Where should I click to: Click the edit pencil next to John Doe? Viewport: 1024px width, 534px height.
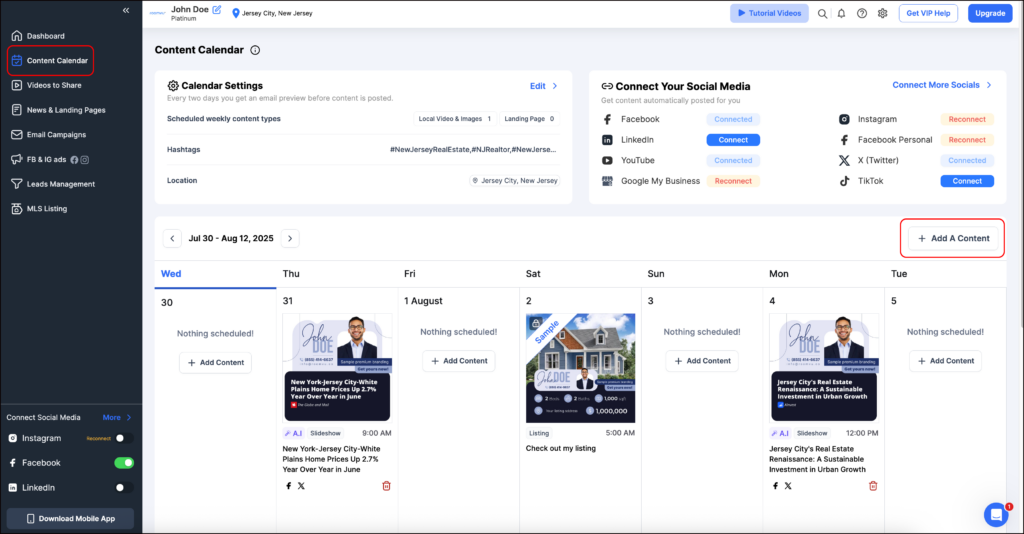click(x=217, y=10)
